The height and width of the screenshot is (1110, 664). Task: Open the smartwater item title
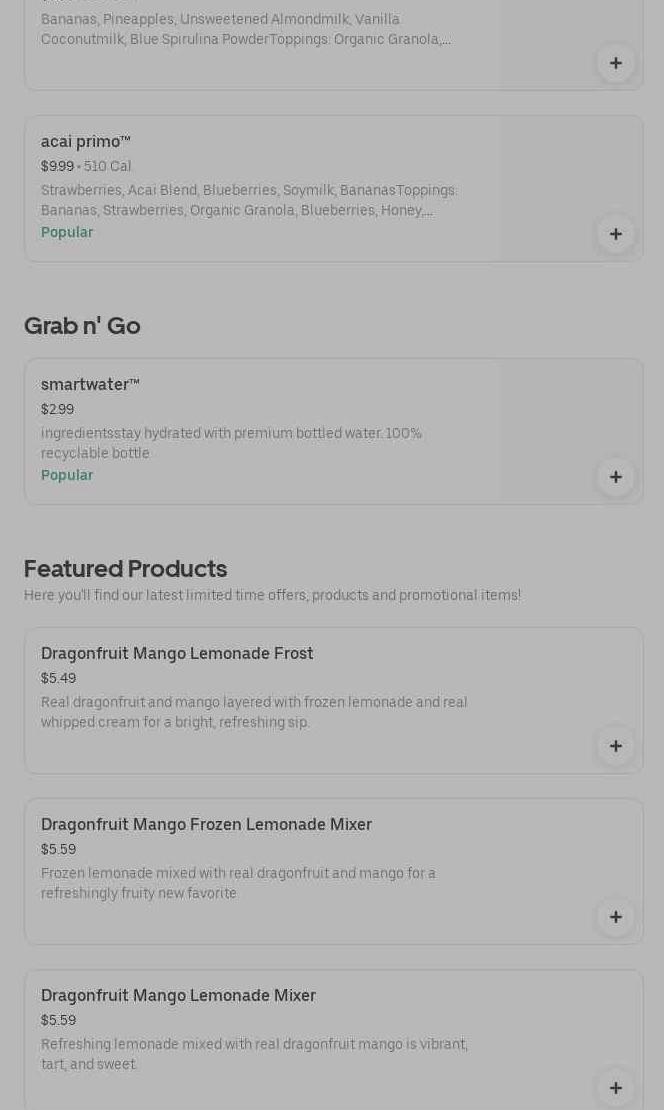click(90, 385)
